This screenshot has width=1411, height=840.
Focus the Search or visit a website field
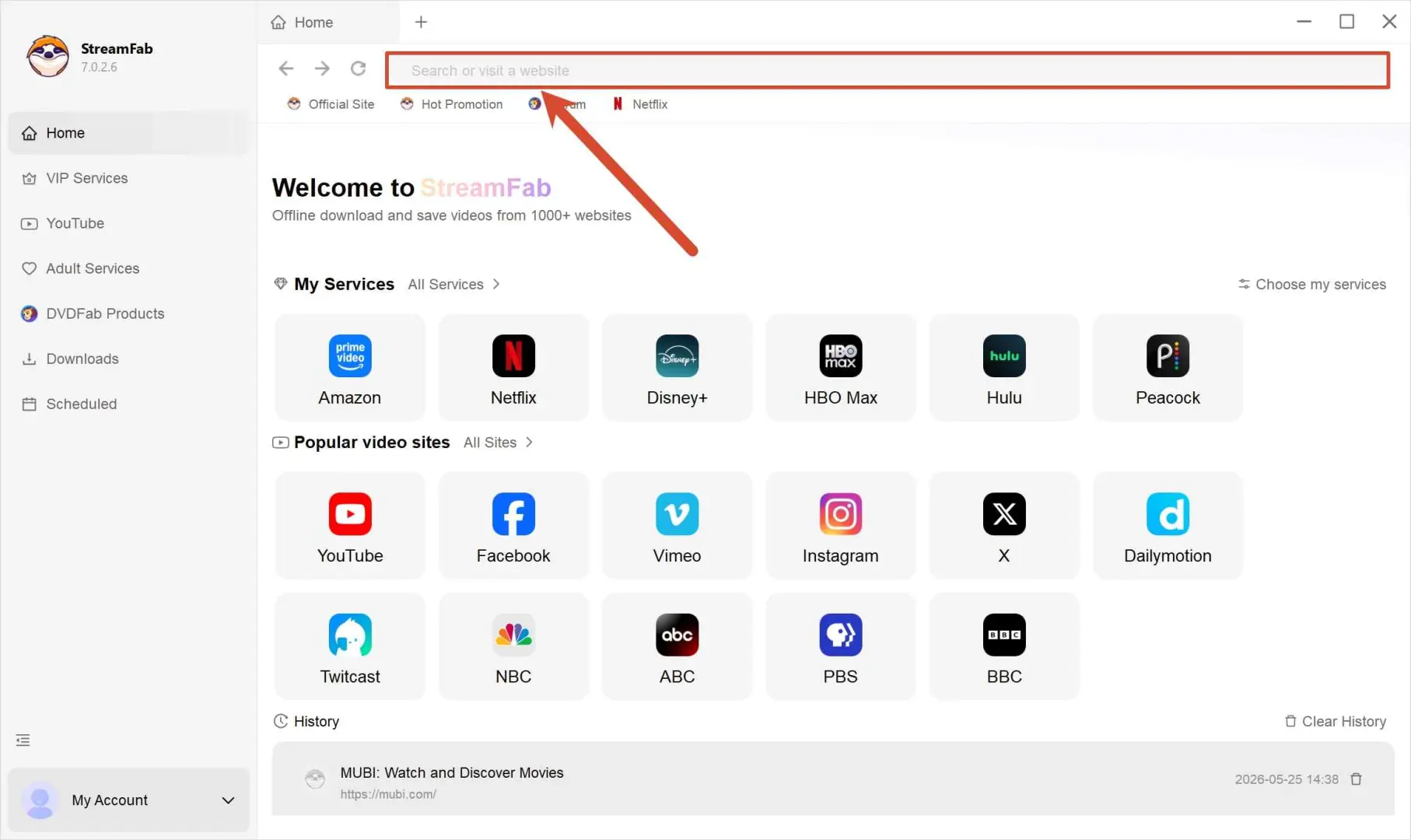[888, 71]
